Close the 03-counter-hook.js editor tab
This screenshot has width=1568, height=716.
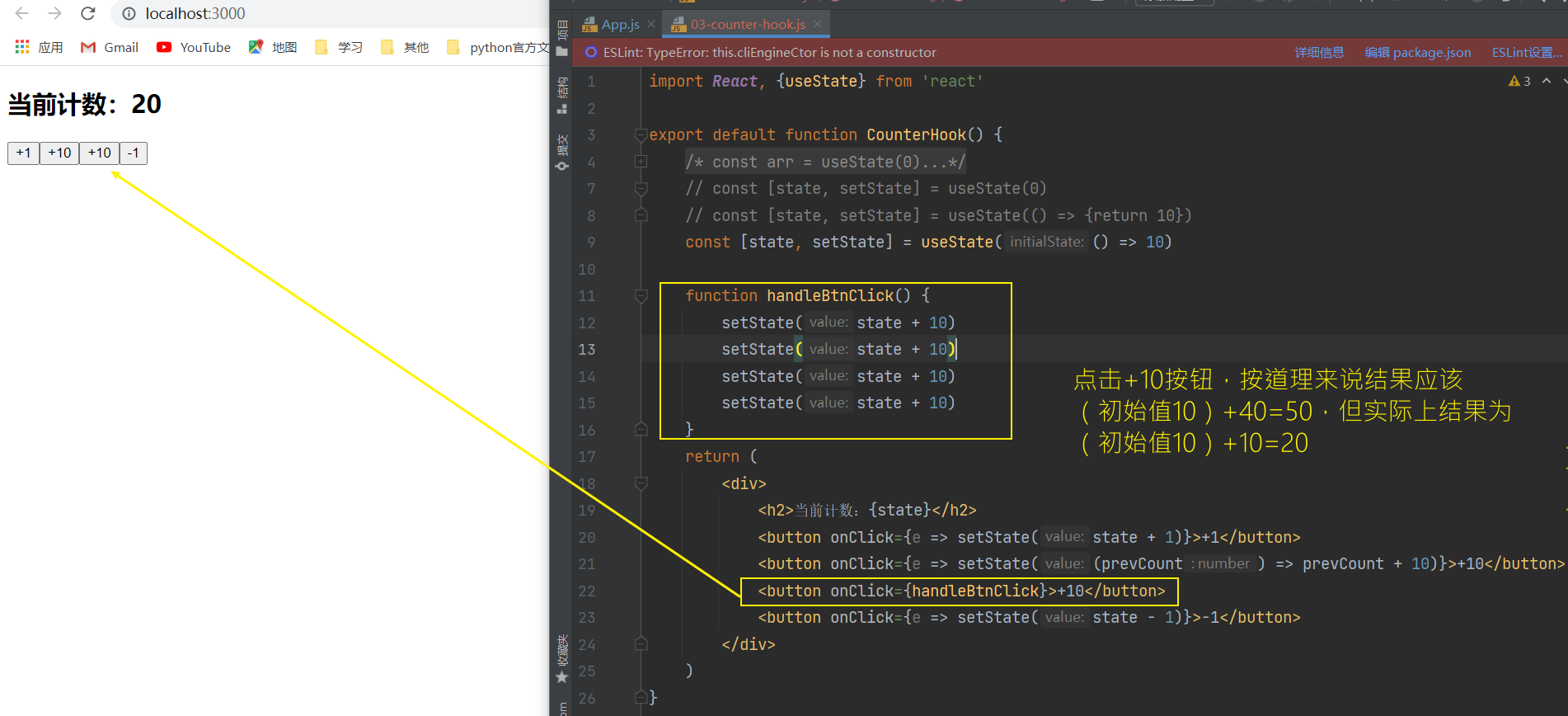(818, 25)
